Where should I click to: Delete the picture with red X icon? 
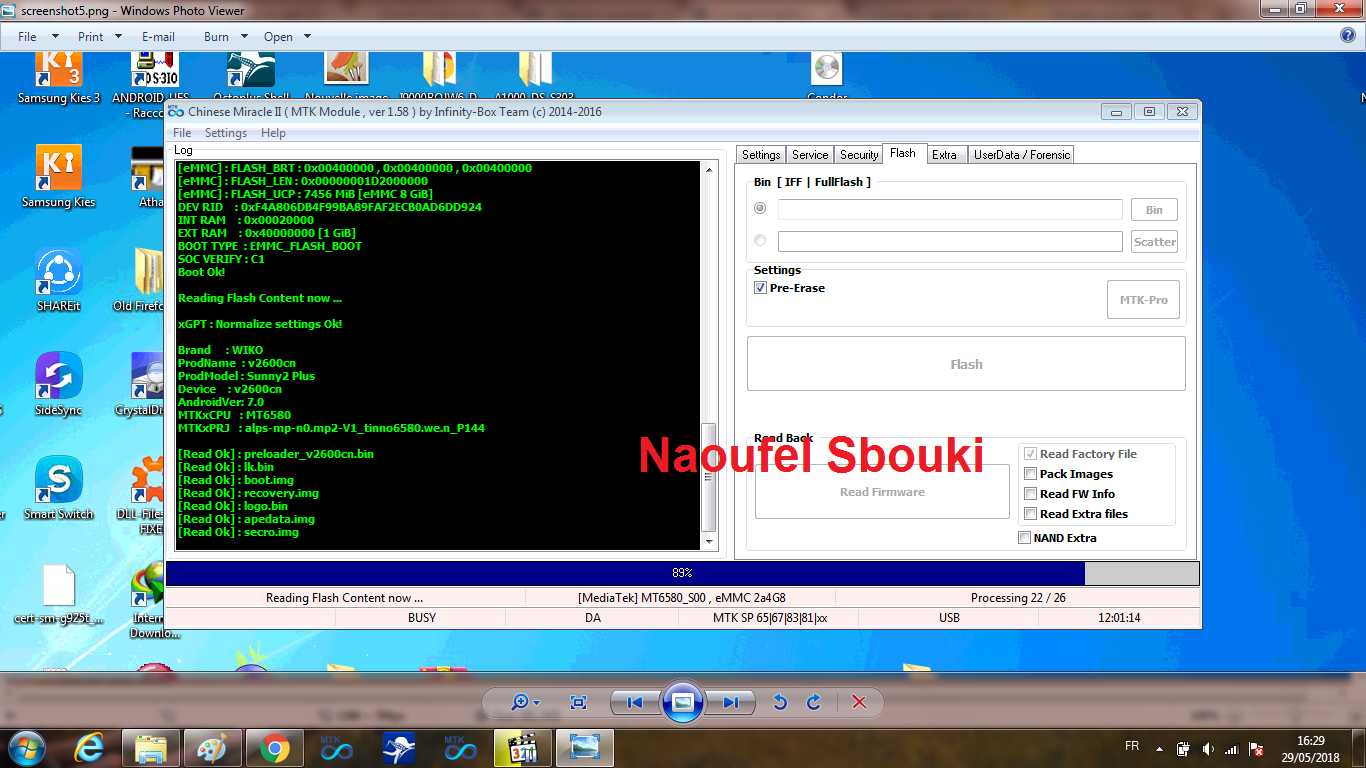(859, 702)
